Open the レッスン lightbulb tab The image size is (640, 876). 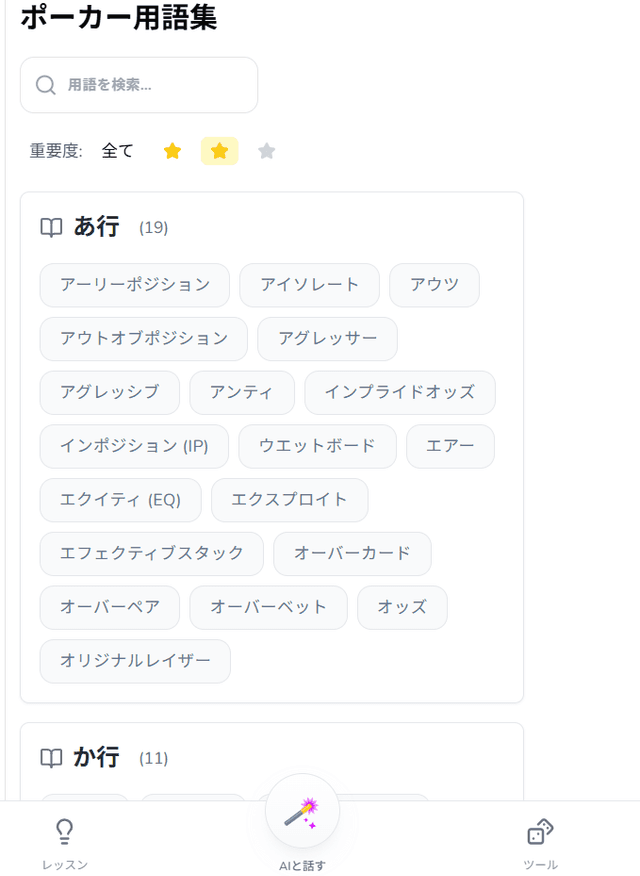[x=65, y=843]
